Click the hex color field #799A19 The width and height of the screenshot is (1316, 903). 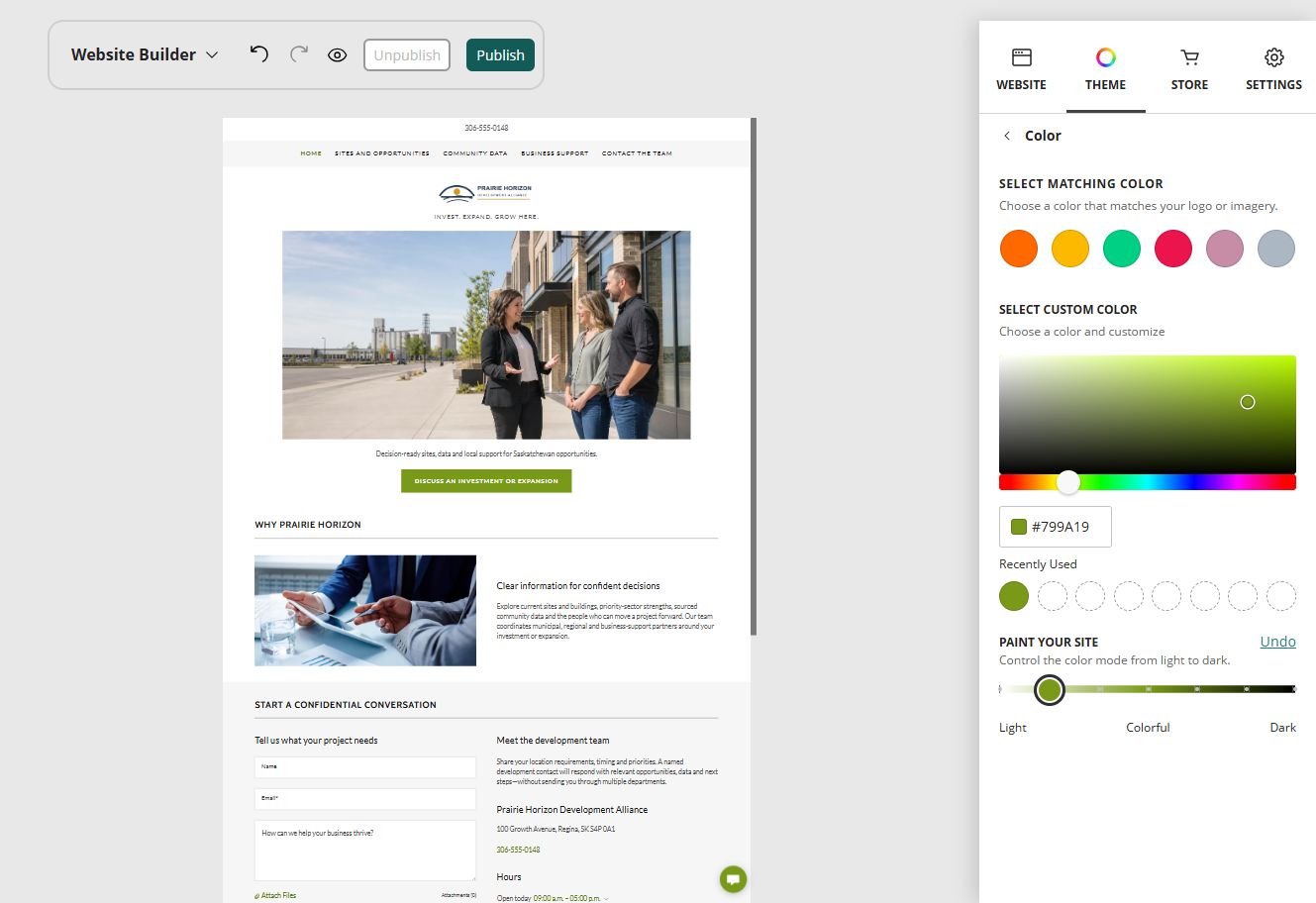pyautogui.click(x=1056, y=527)
